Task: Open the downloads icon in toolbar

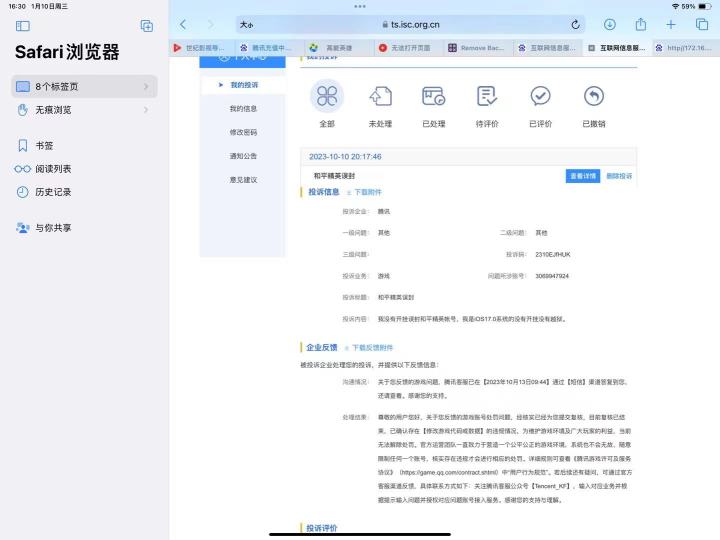Action: [x=610, y=24]
